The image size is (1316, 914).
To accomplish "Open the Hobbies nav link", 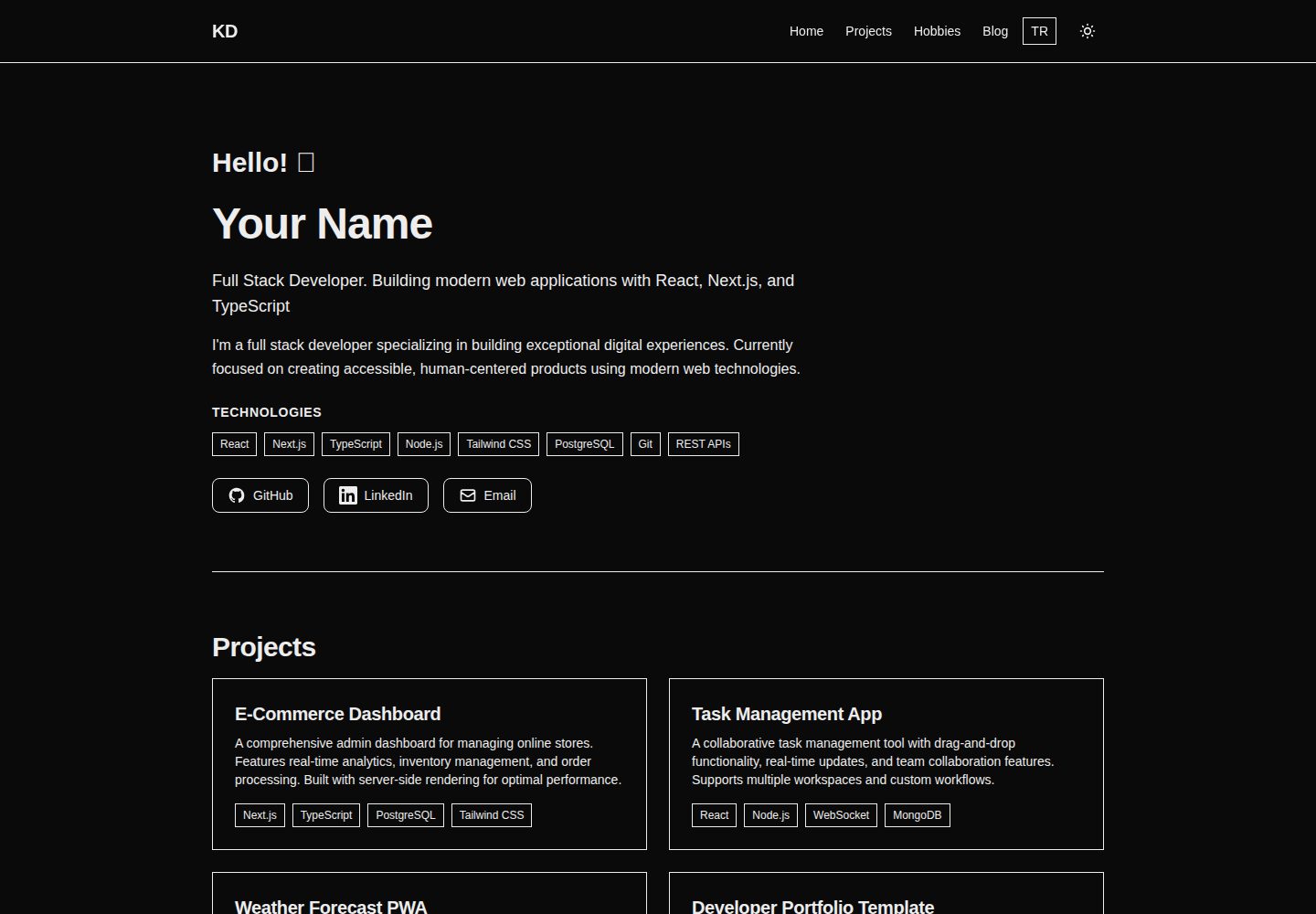I will (937, 31).
